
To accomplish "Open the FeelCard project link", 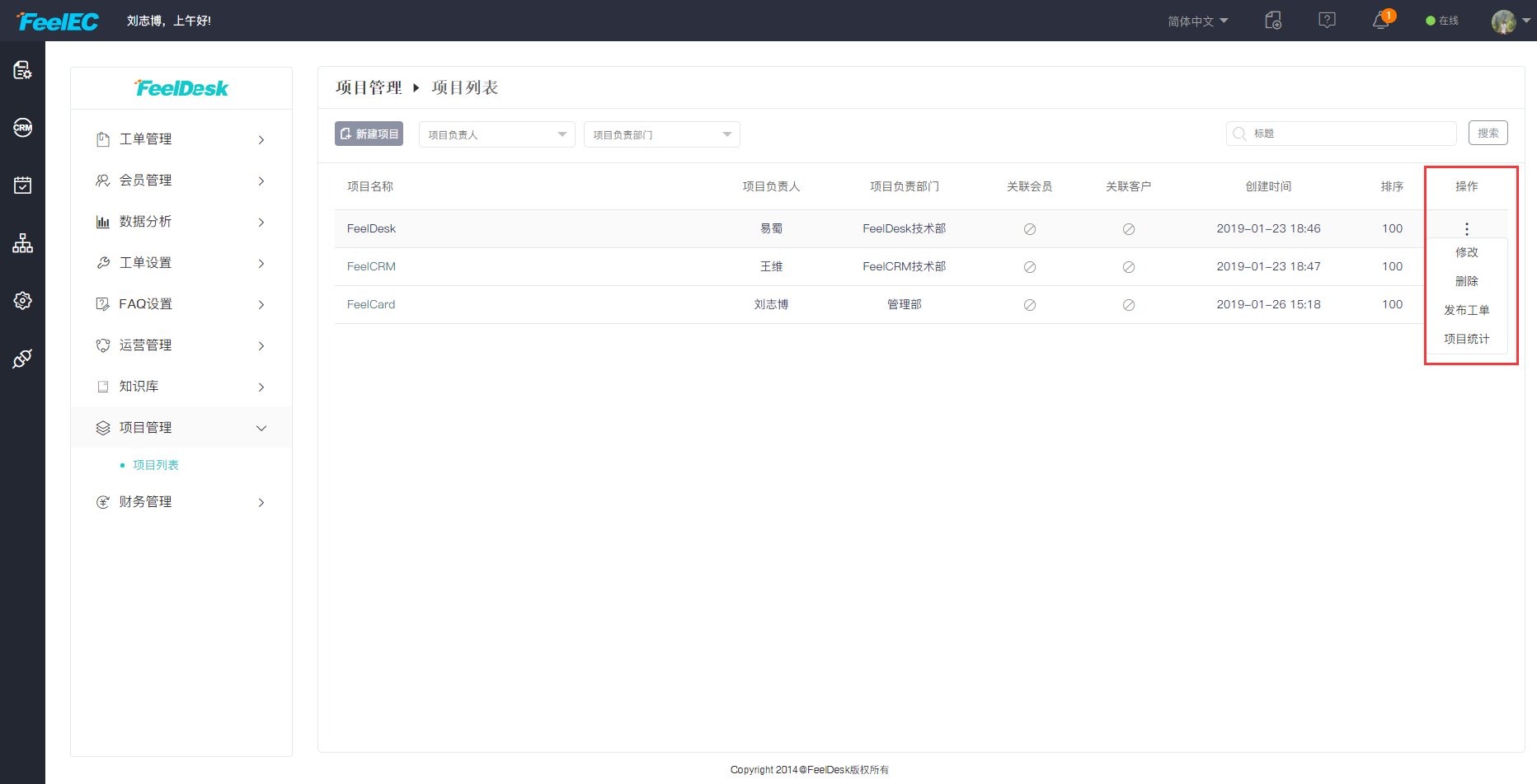I will [371, 304].
